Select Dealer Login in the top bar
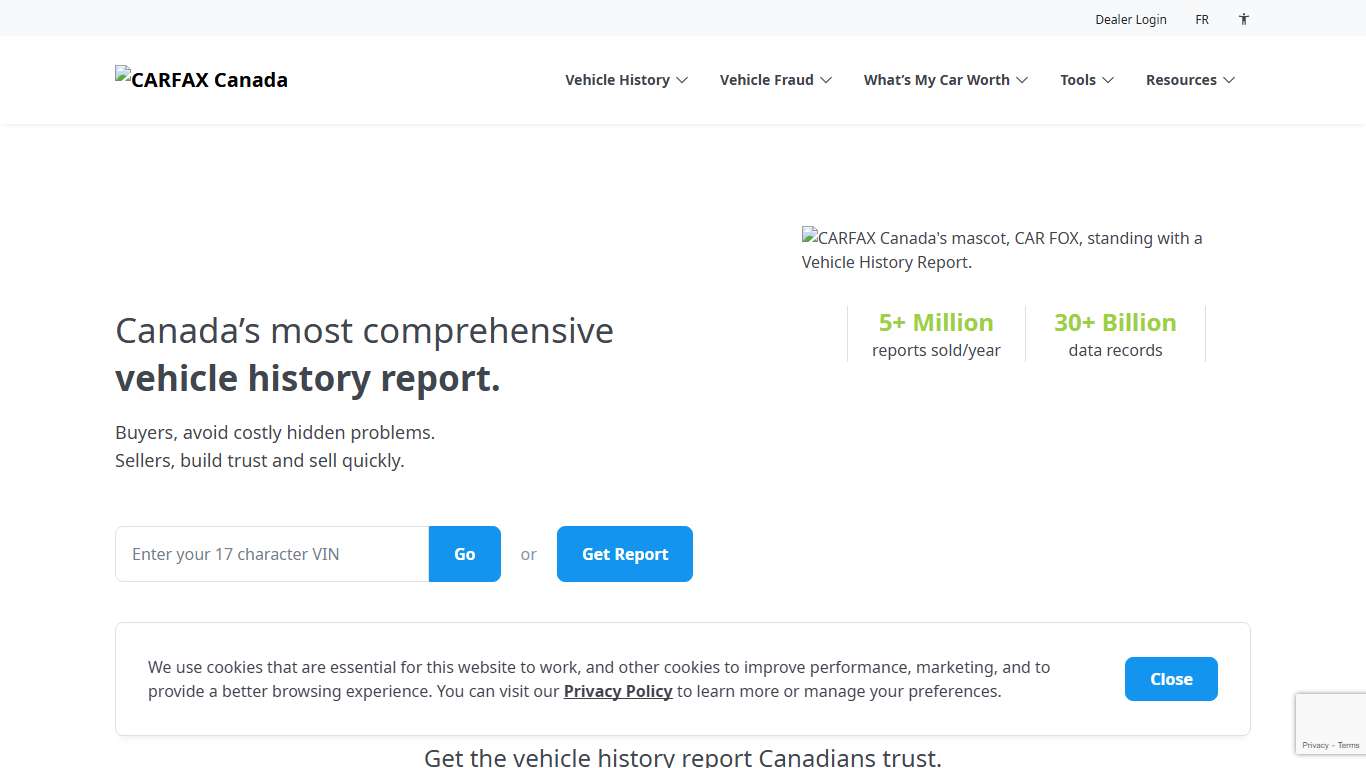1366x768 pixels. (x=1131, y=19)
